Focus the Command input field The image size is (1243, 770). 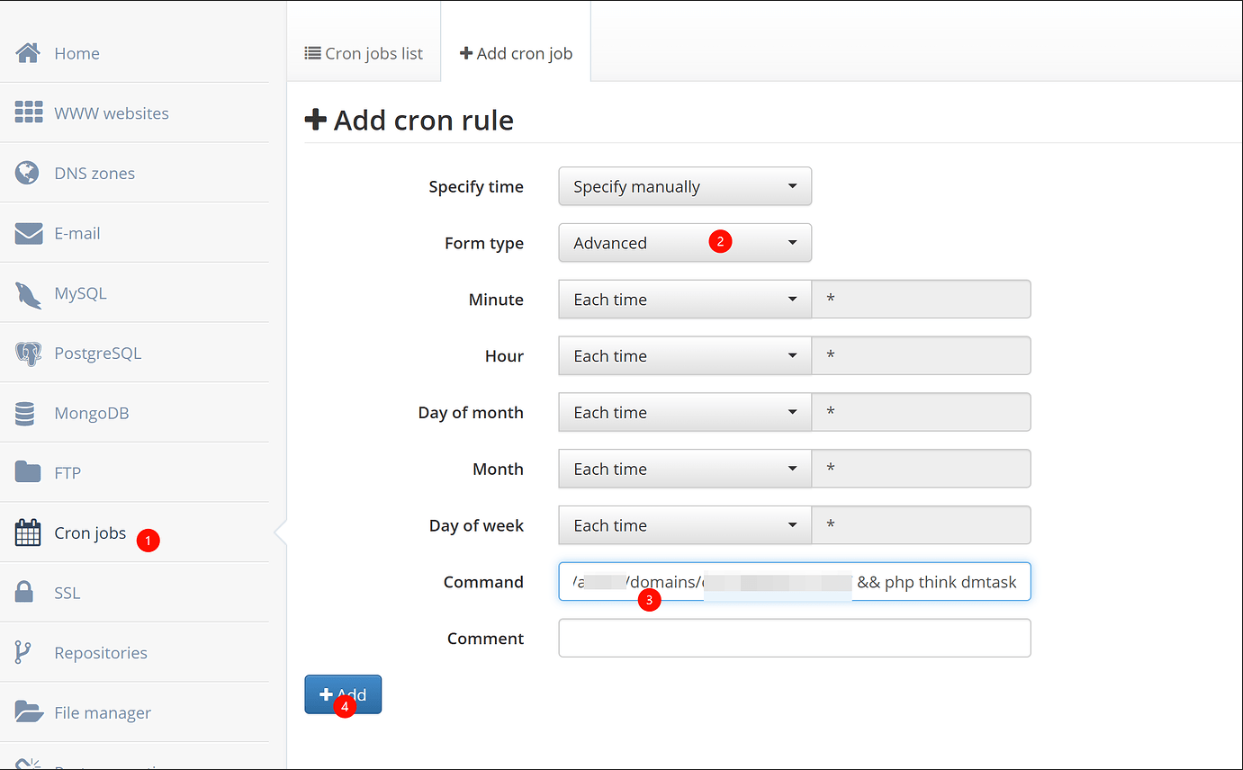click(x=794, y=582)
